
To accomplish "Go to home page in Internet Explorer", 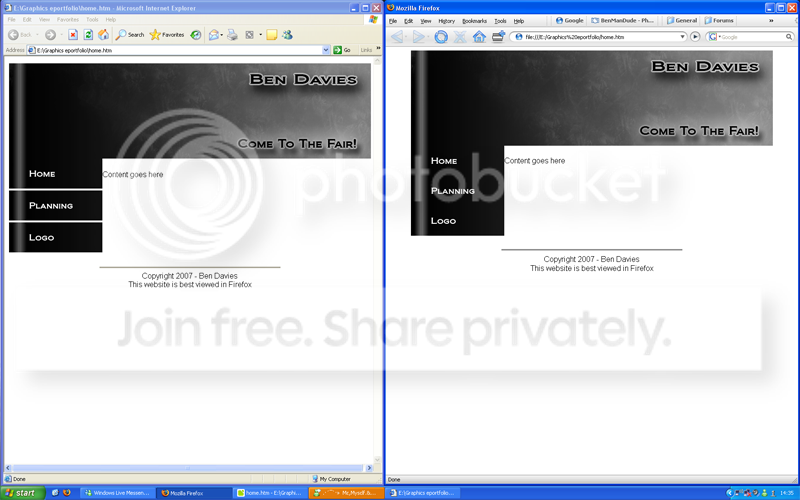I will point(104,35).
